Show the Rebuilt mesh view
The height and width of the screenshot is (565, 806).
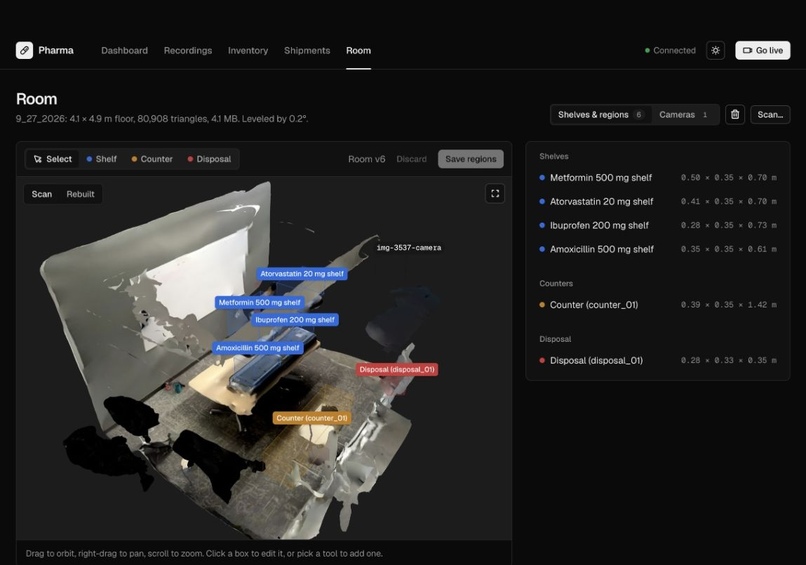coord(80,194)
